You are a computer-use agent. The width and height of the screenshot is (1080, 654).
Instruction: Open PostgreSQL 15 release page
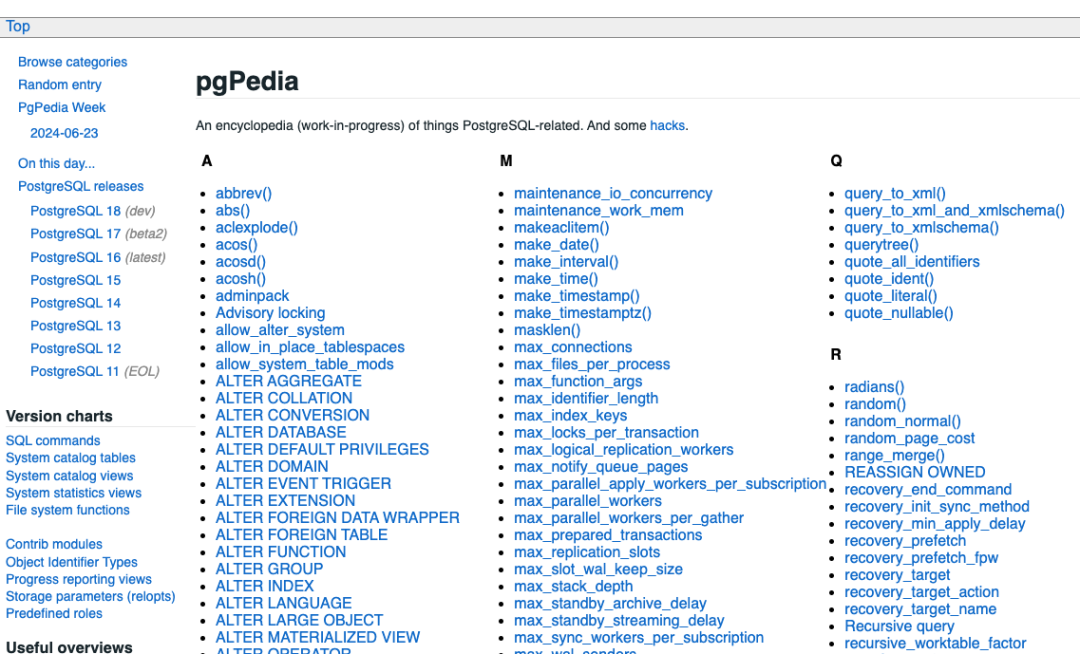[x=75, y=280]
